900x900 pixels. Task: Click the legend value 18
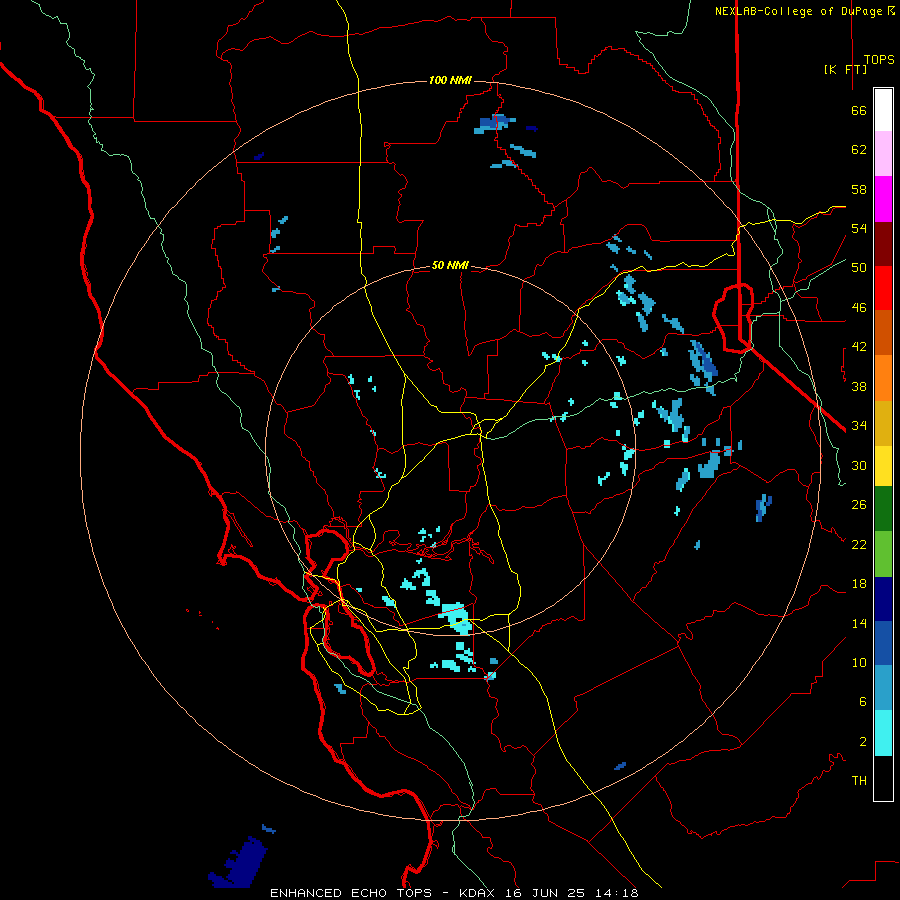[859, 584]
